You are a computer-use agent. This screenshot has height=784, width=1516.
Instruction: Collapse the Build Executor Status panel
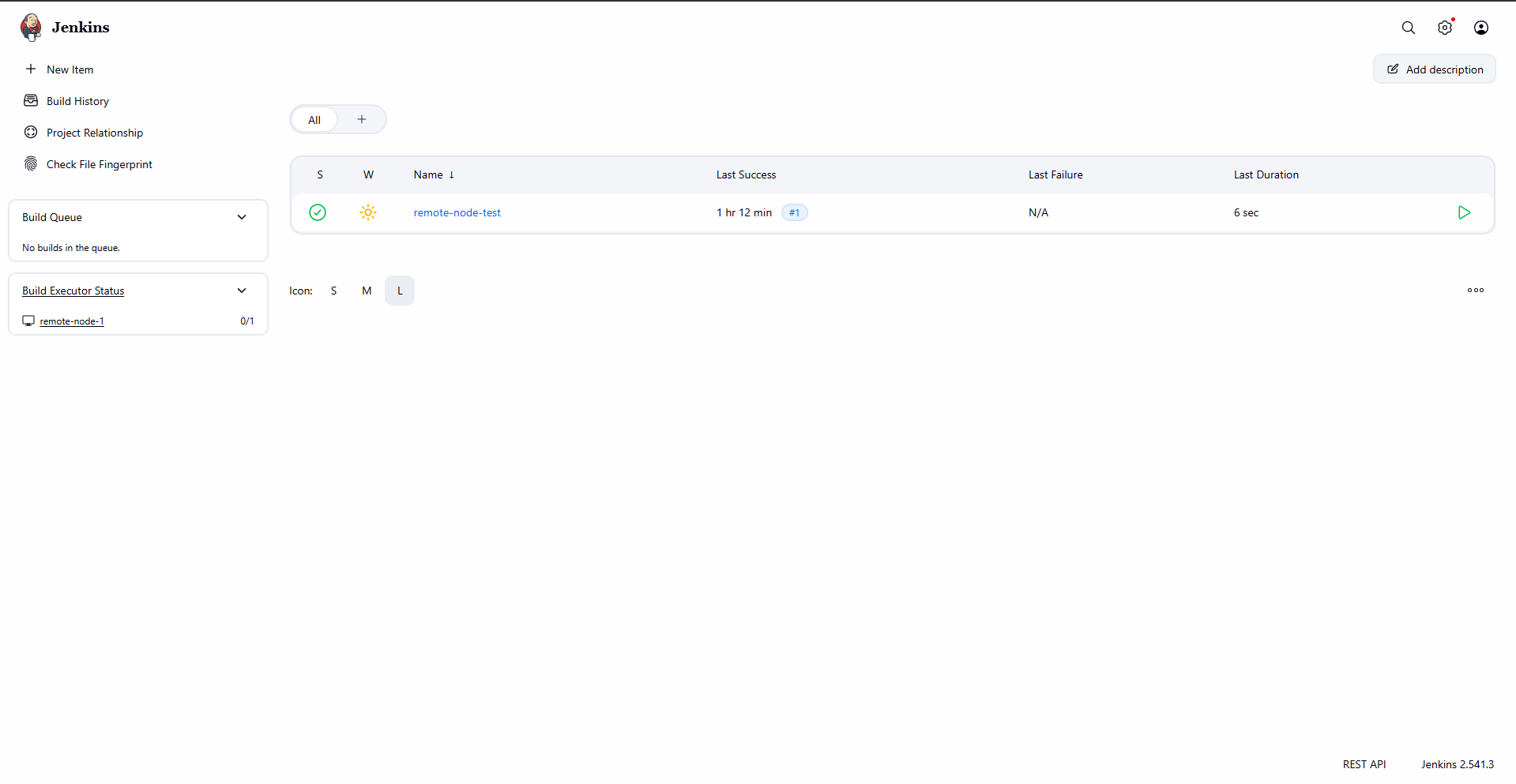point(242,291)
